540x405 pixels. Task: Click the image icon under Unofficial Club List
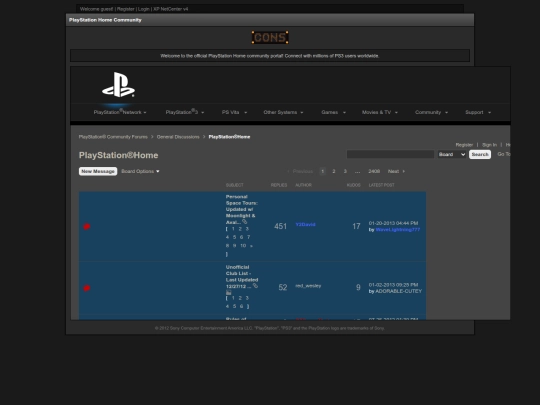point(228,292)
